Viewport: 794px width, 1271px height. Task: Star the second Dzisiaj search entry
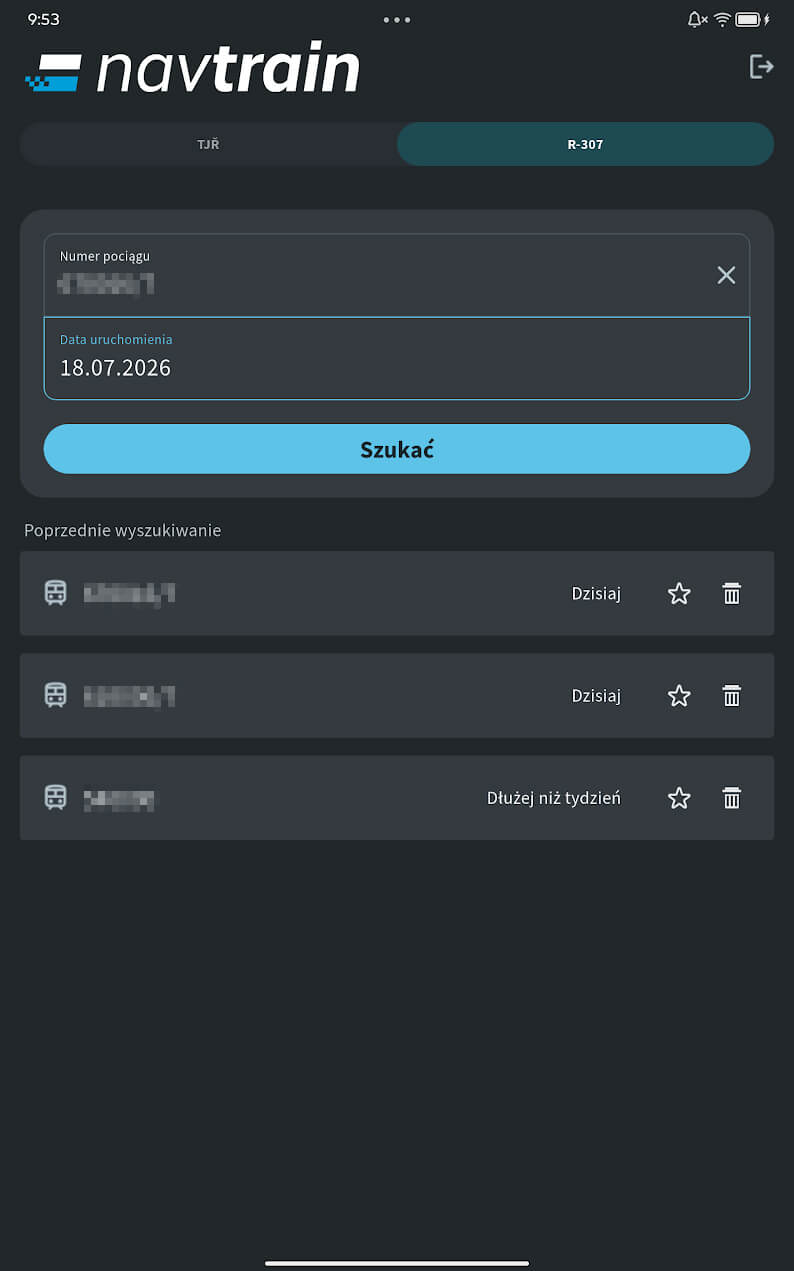[679, 696]
